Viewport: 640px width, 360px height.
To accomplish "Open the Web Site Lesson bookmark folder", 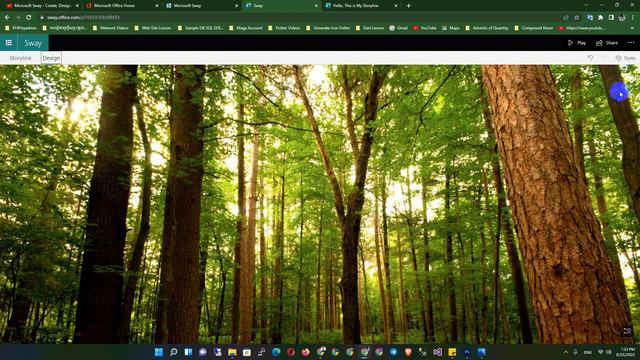I will point(154,28).
